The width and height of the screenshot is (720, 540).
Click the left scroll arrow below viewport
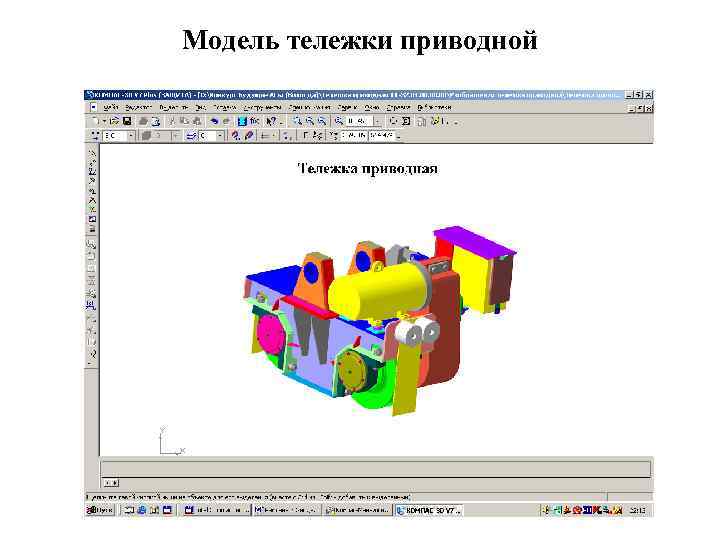[107, 483]
